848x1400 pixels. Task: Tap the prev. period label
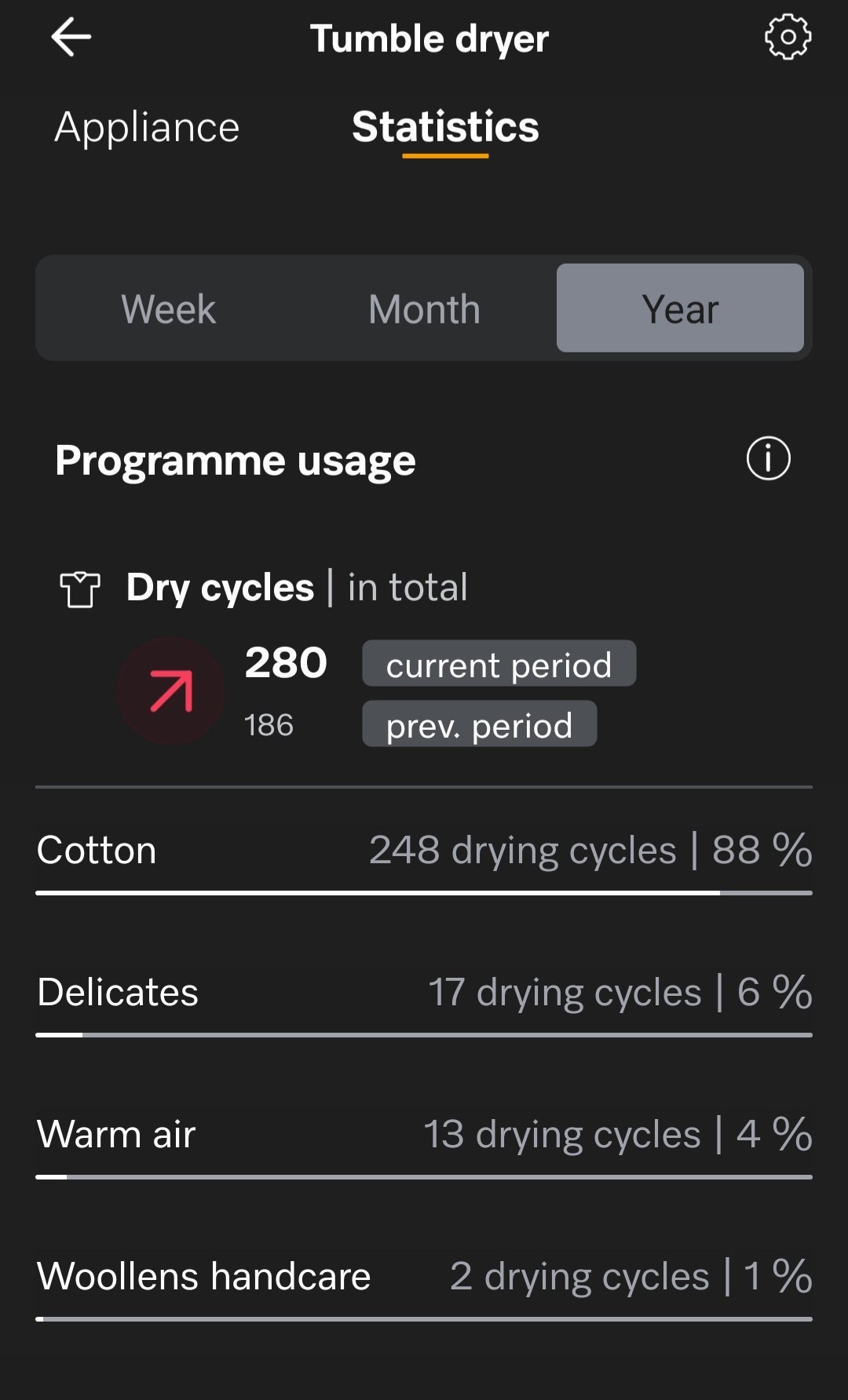(x=479, y=724)
